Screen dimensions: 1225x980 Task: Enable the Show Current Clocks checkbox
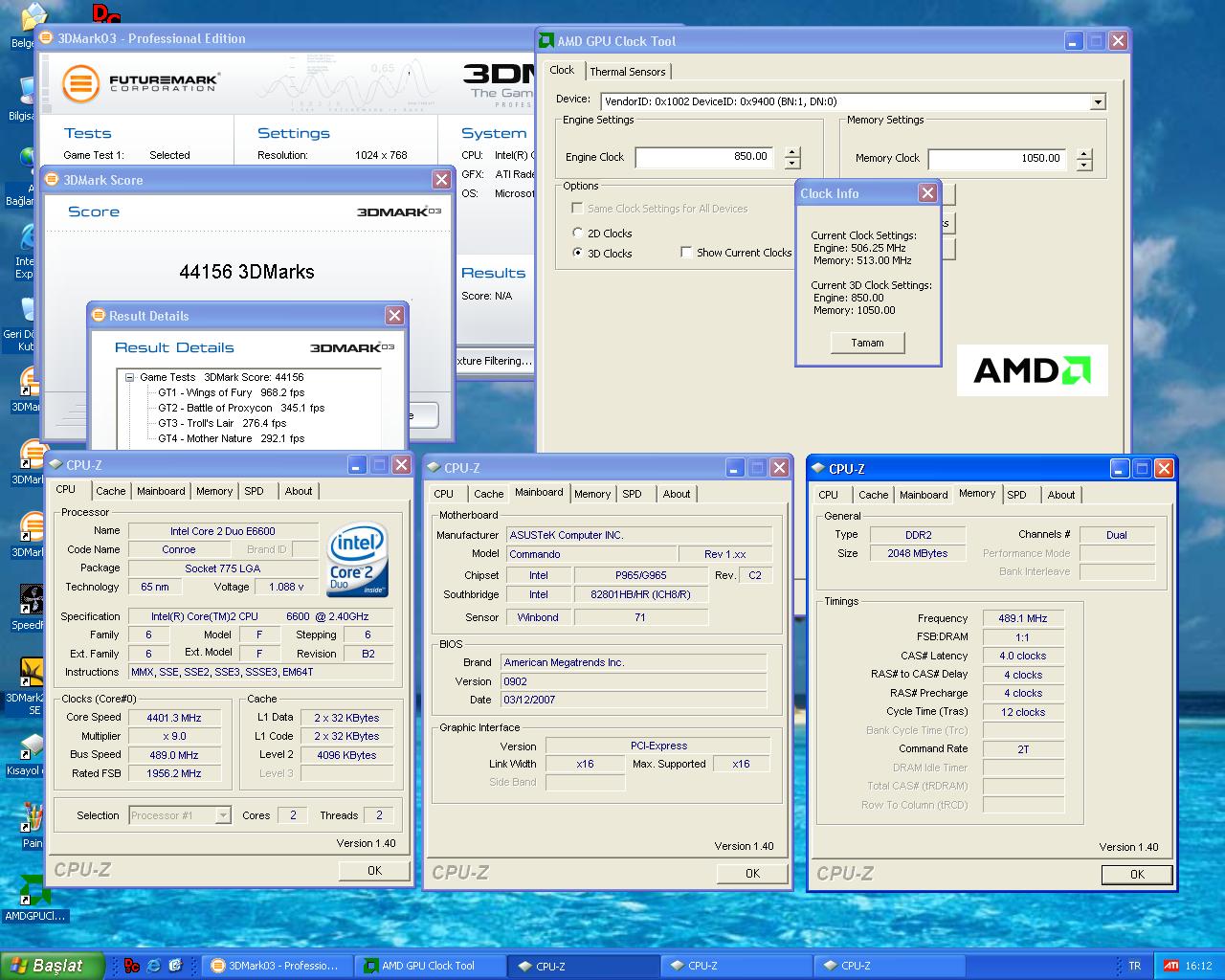tap(686, 253)
